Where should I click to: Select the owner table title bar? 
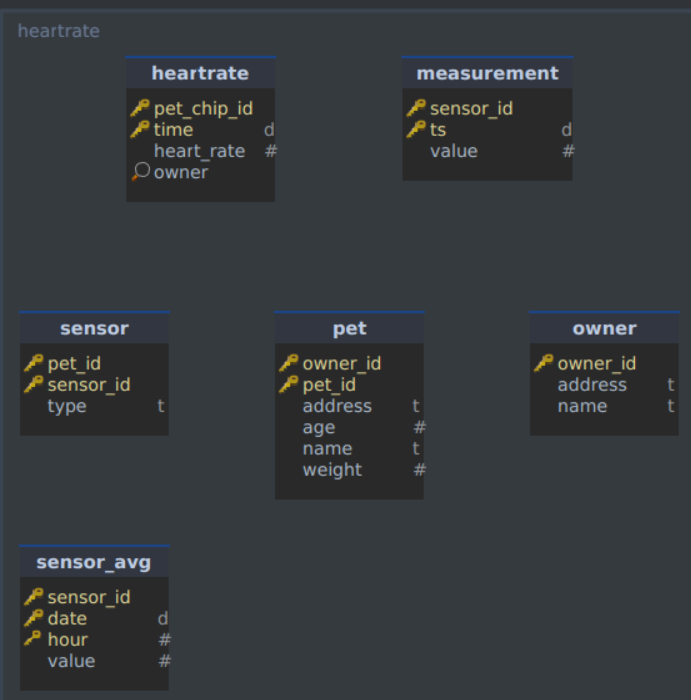604,328
